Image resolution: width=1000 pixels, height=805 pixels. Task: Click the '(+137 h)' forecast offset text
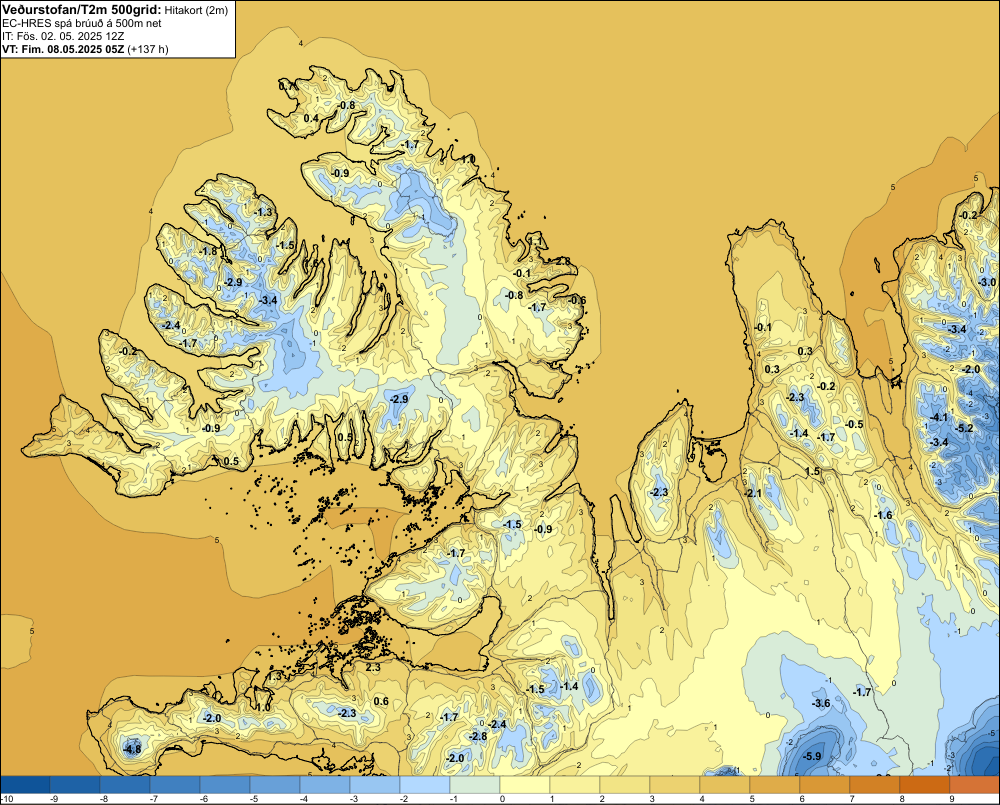tap(148, 49)
